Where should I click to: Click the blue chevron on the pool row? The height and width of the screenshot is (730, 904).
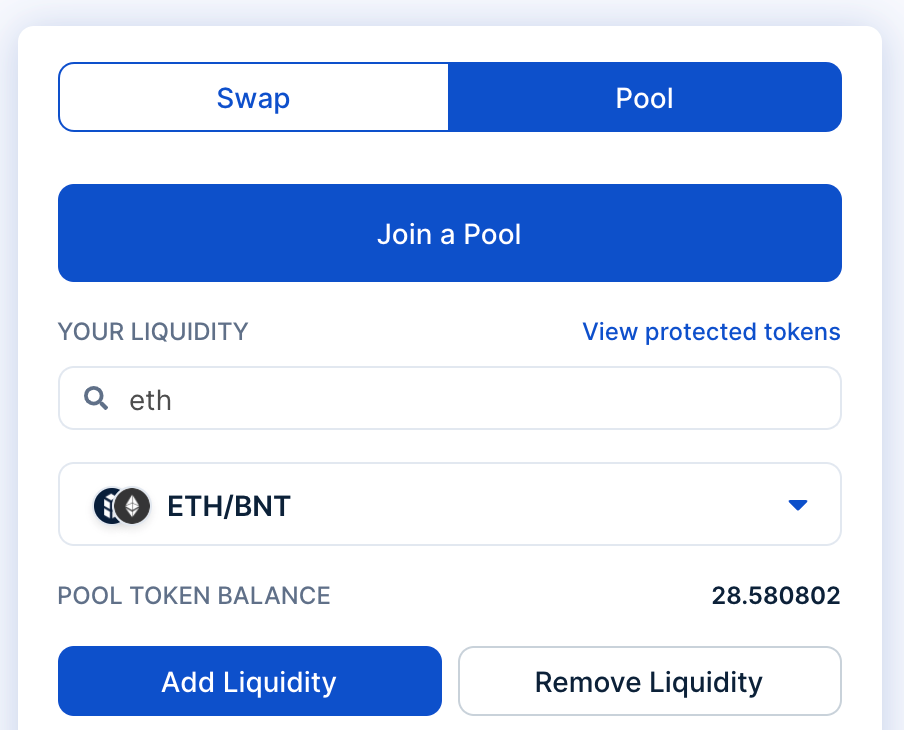pos(798,505)
